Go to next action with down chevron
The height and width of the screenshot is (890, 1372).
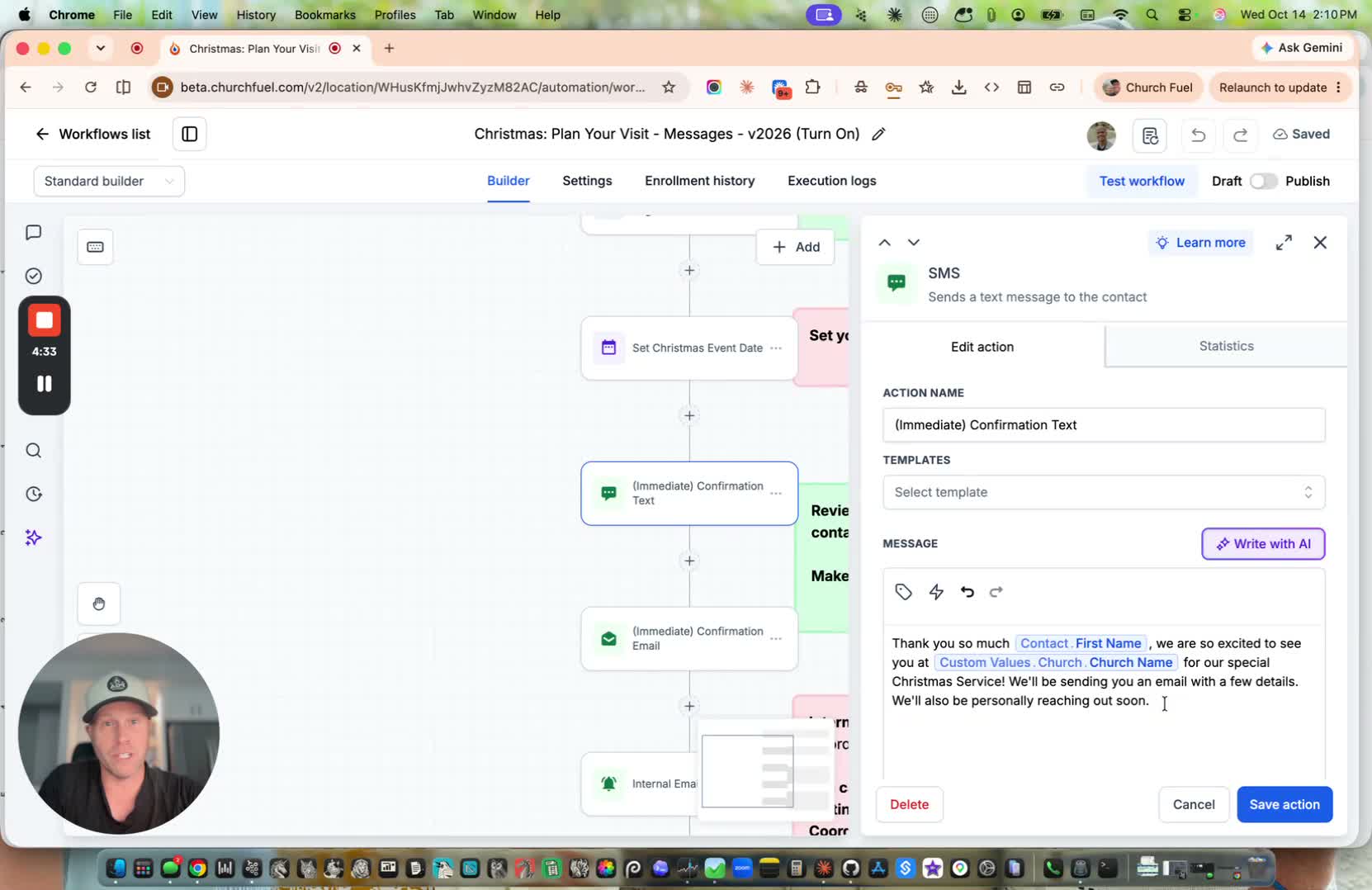(x=913, y=242)
